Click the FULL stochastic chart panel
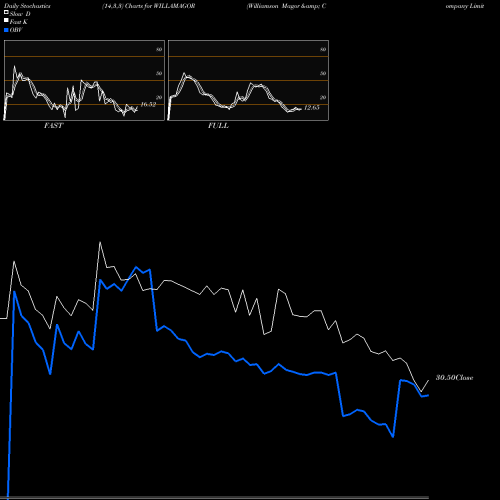Viewport: 500px width, 500px height. point(248,80)
